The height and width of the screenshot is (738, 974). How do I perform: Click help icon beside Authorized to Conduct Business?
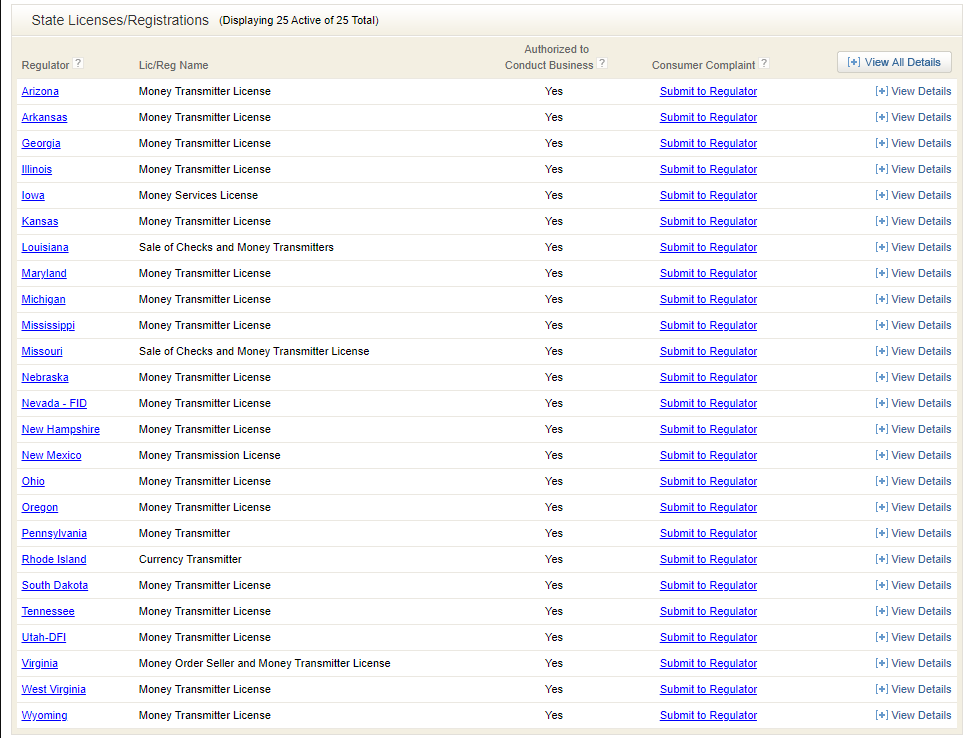pos(602,64)
